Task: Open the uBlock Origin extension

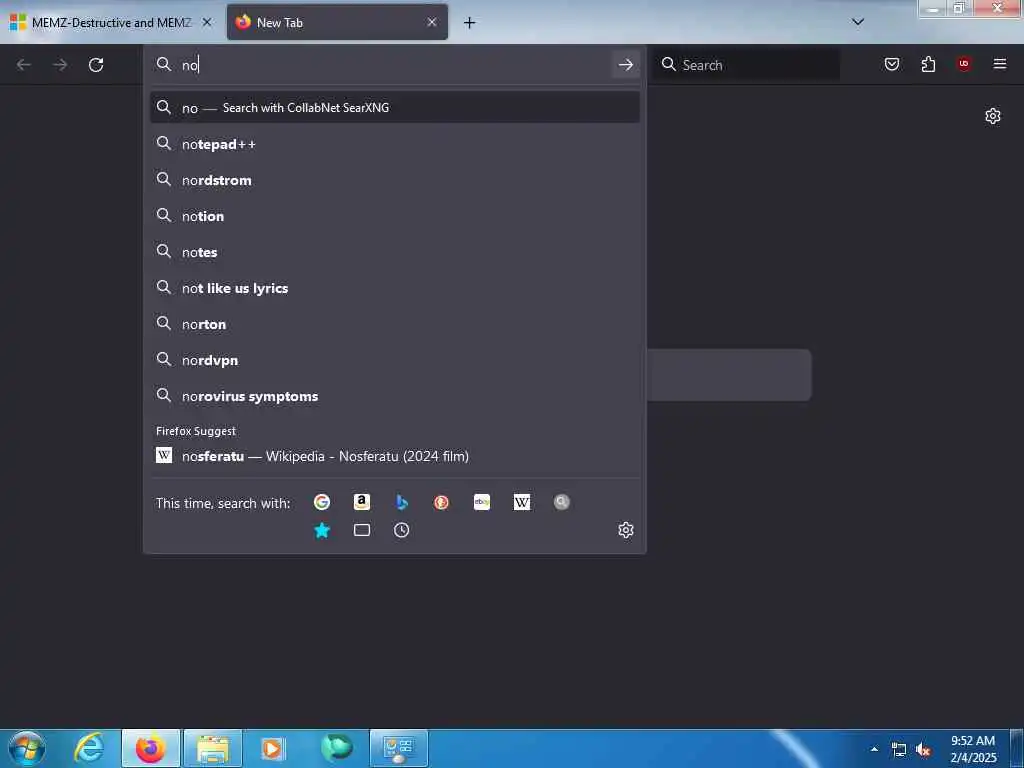Action: pos(964,64)
